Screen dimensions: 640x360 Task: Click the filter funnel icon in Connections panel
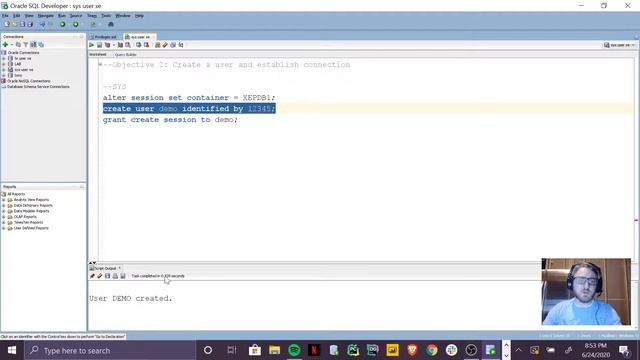pos(26,44)
